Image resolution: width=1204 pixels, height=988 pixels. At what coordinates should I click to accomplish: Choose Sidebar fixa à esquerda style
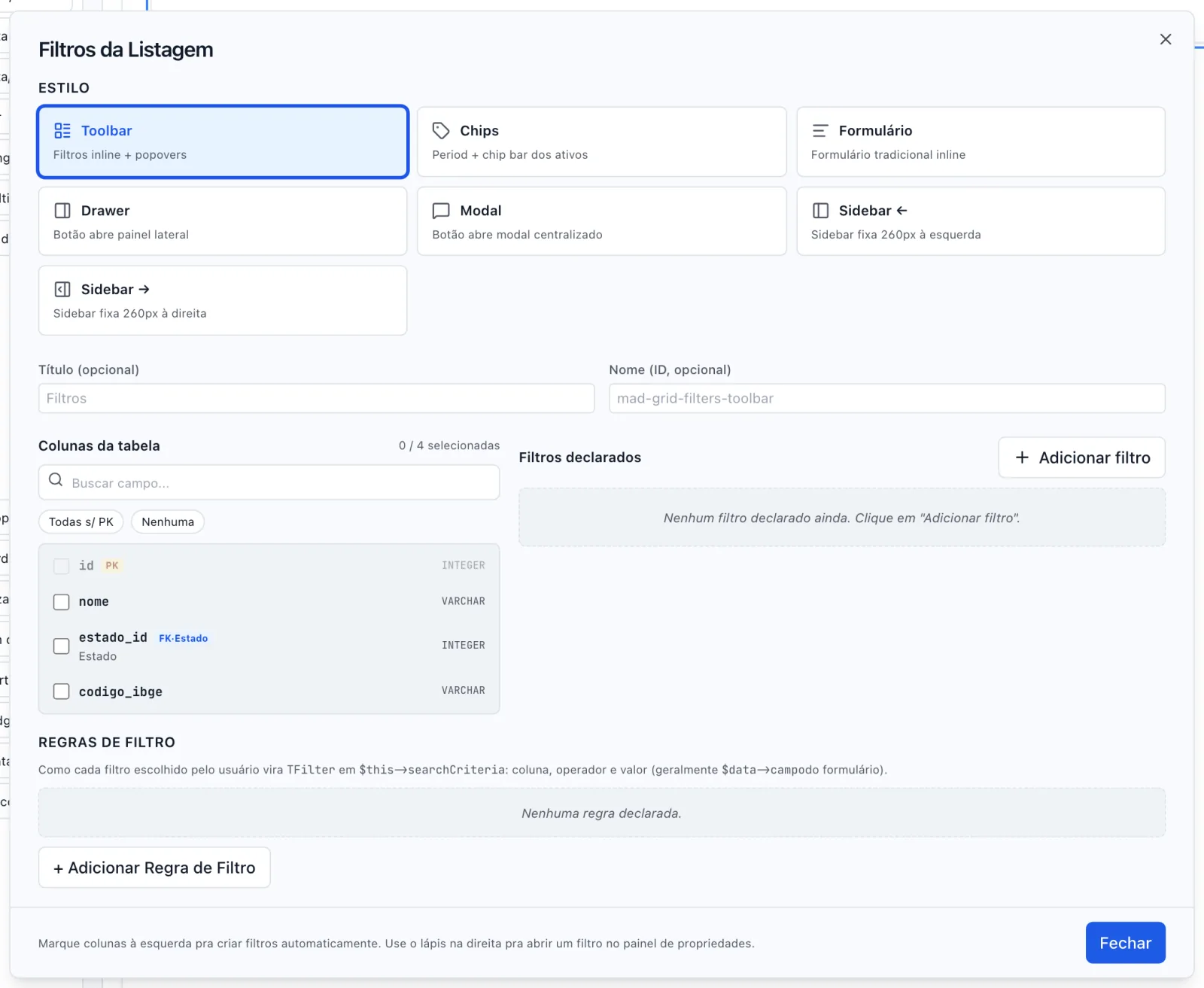(981, 221)
